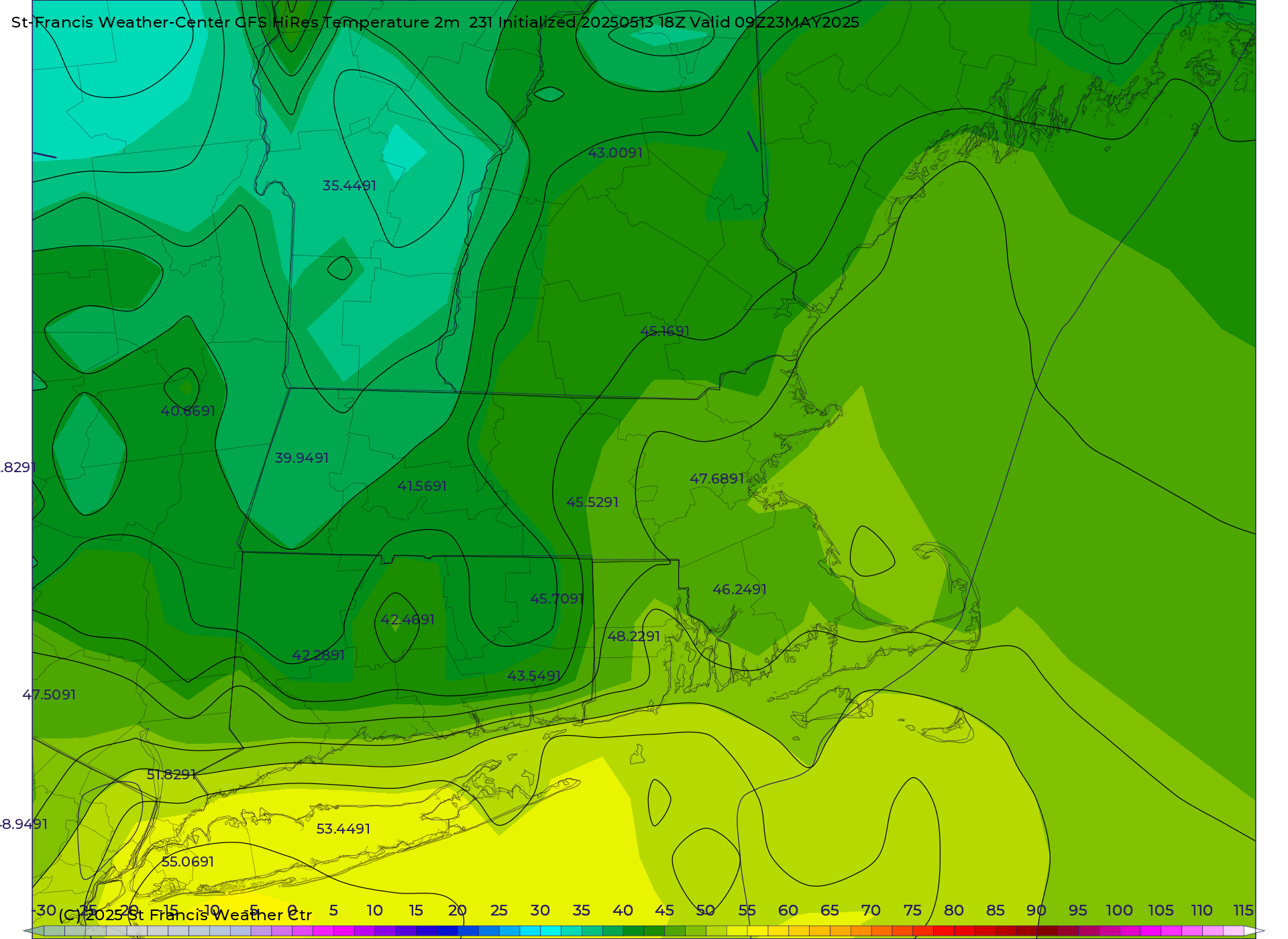Click the 10 label on color scale
1288x939 pixels.
tap(374, 910)
